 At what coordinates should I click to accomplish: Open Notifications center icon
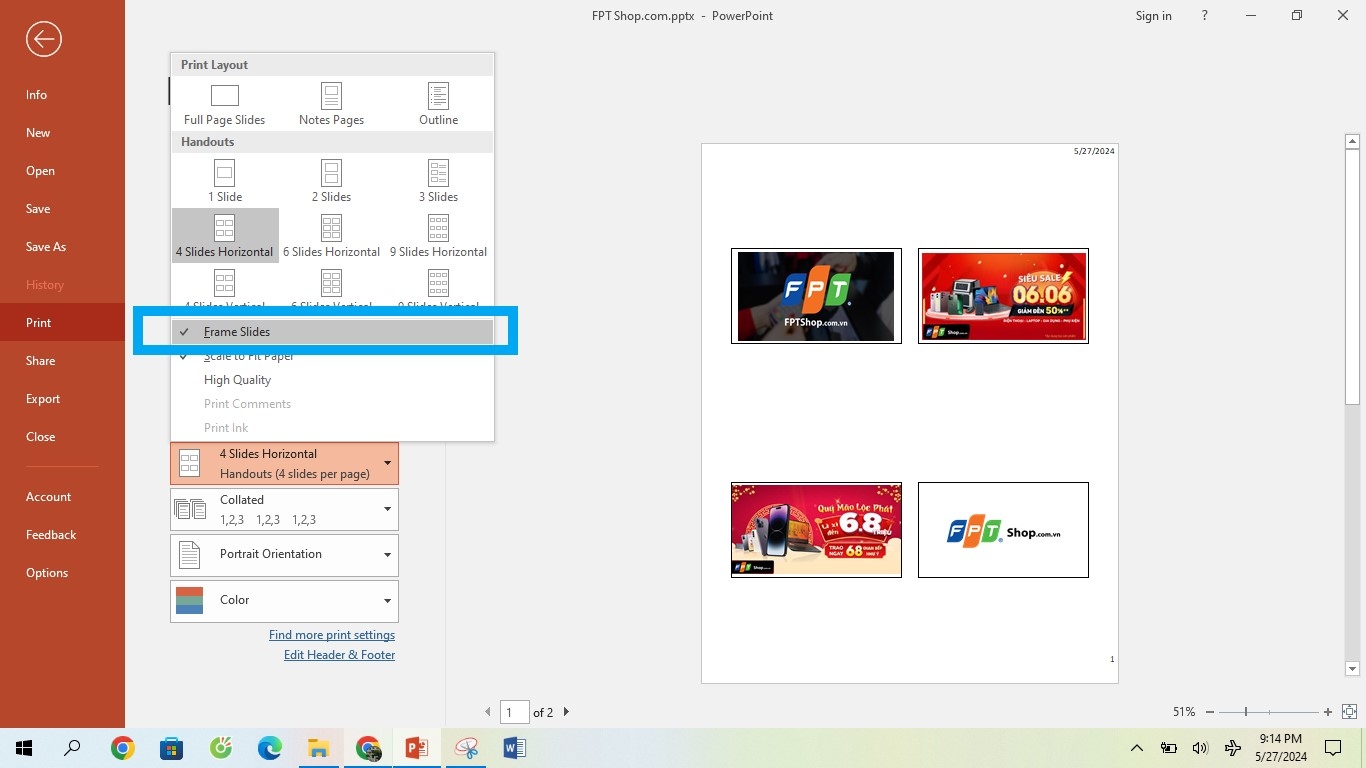(x=1333, y=748)
